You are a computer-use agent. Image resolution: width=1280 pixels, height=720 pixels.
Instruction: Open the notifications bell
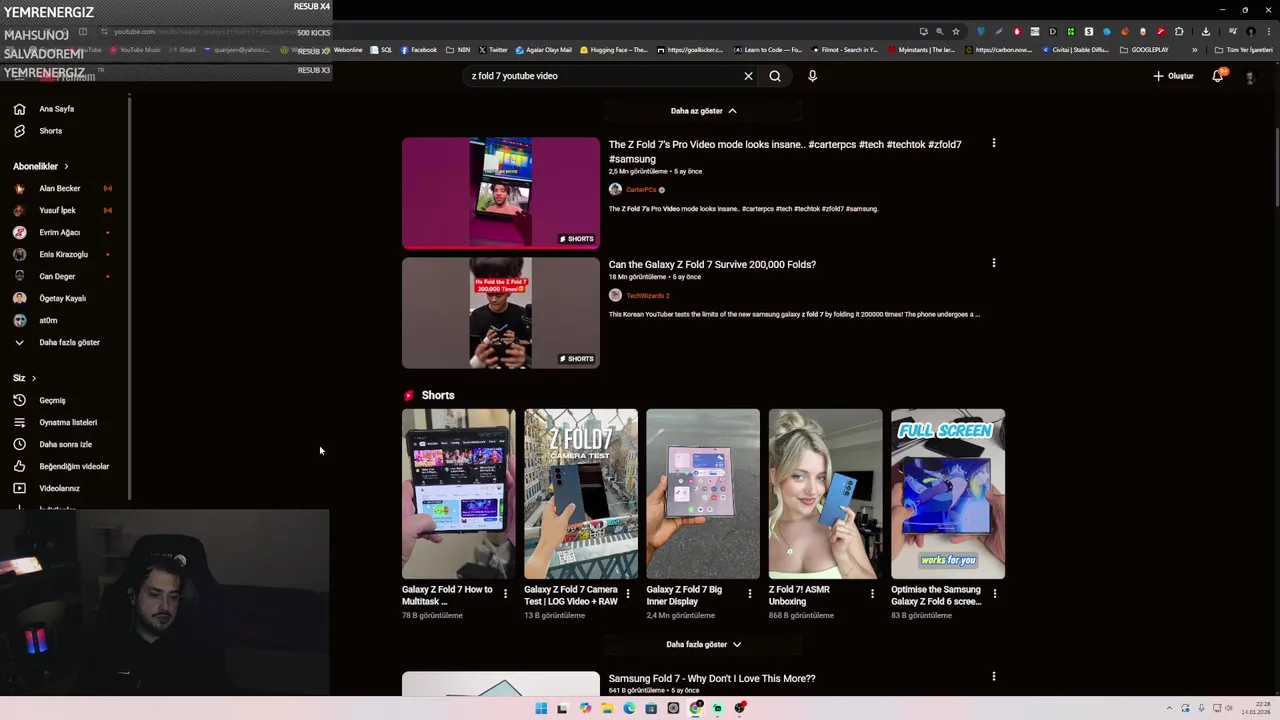tap(1218, 76)
